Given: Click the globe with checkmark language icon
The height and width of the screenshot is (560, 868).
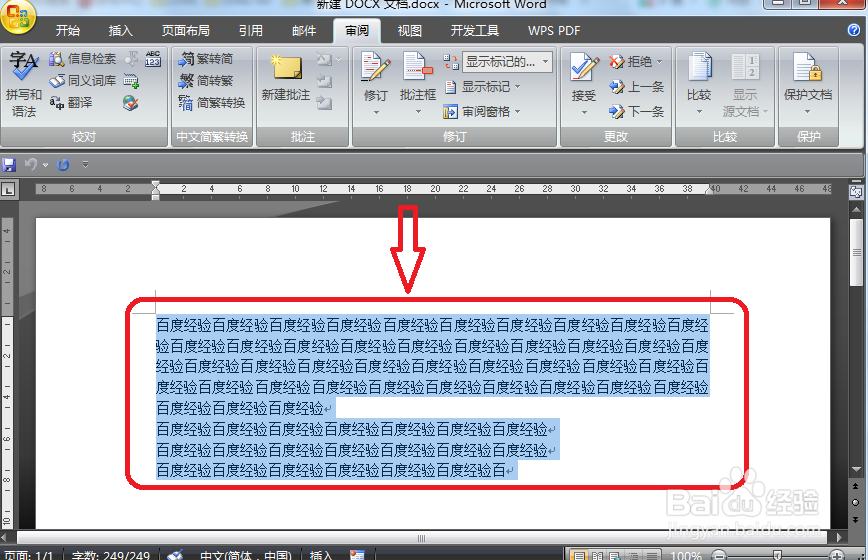Looking at the screenshot, I should pos(131,103).
